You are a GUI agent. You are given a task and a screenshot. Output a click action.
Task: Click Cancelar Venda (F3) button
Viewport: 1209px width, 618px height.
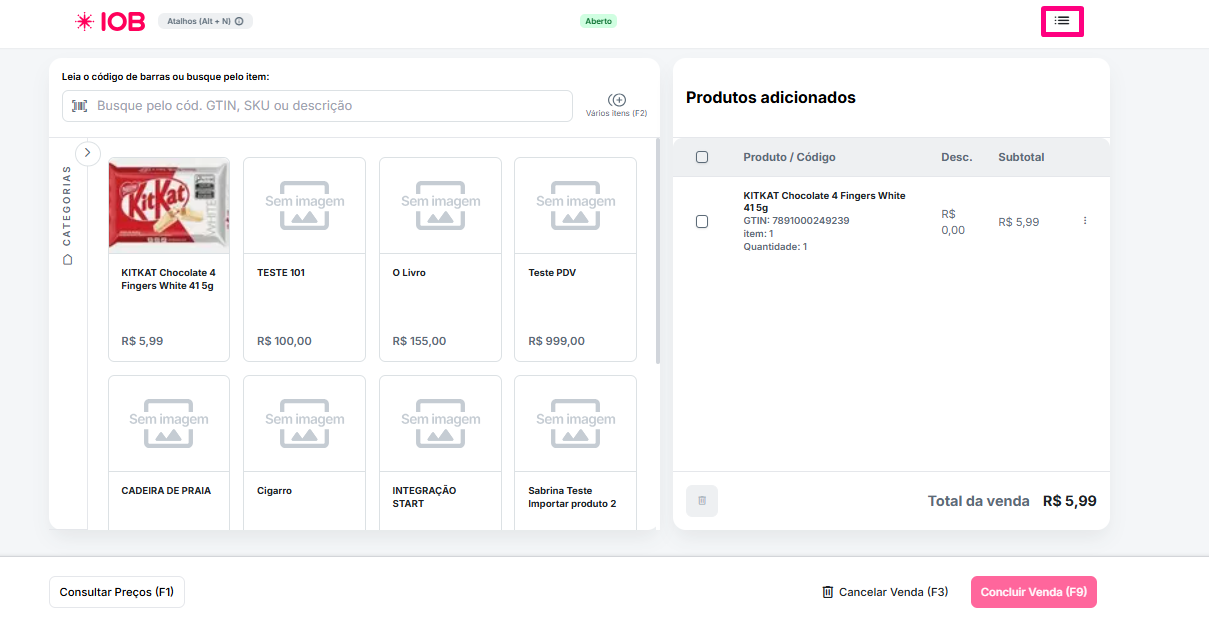click(884, 592)
